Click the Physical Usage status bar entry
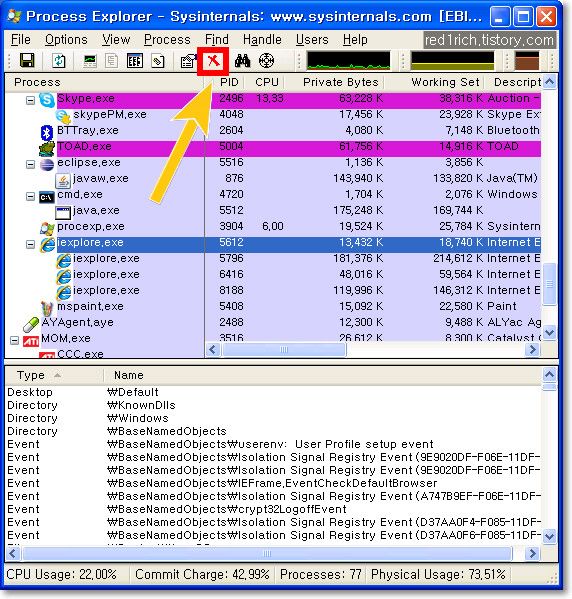 (x=438, y=574)
